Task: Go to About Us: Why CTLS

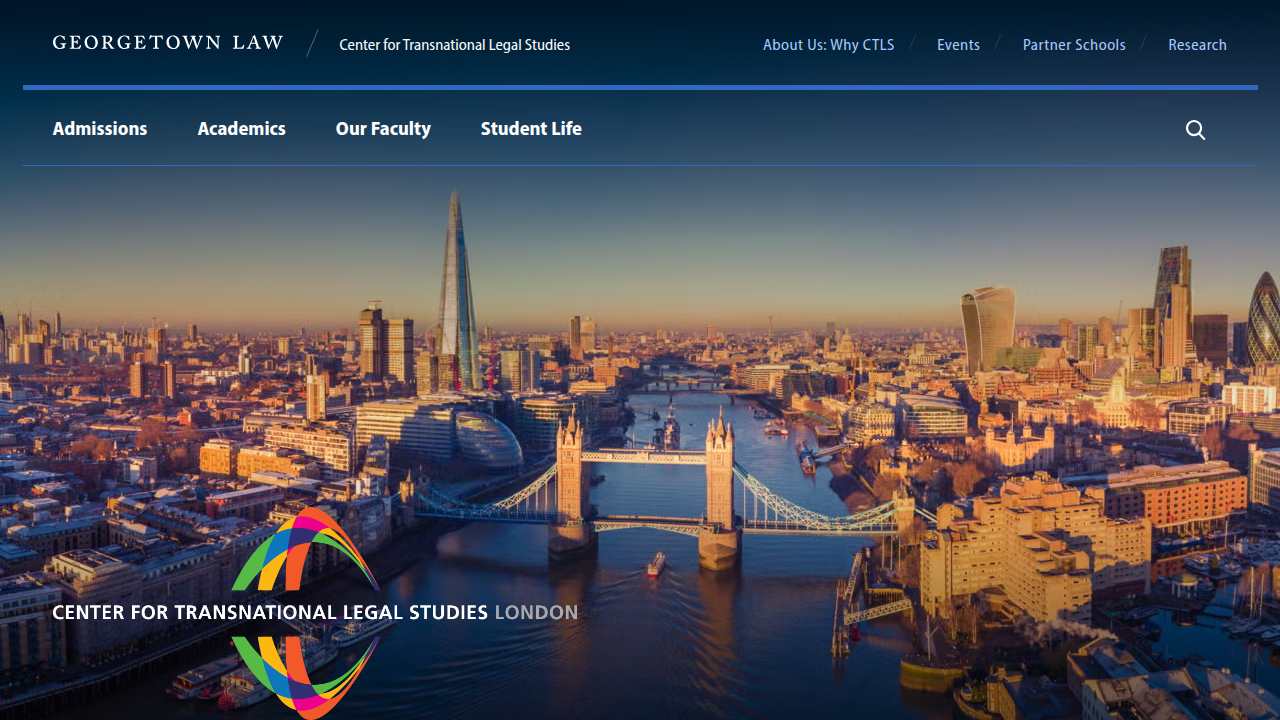Action: pos(828,45)
